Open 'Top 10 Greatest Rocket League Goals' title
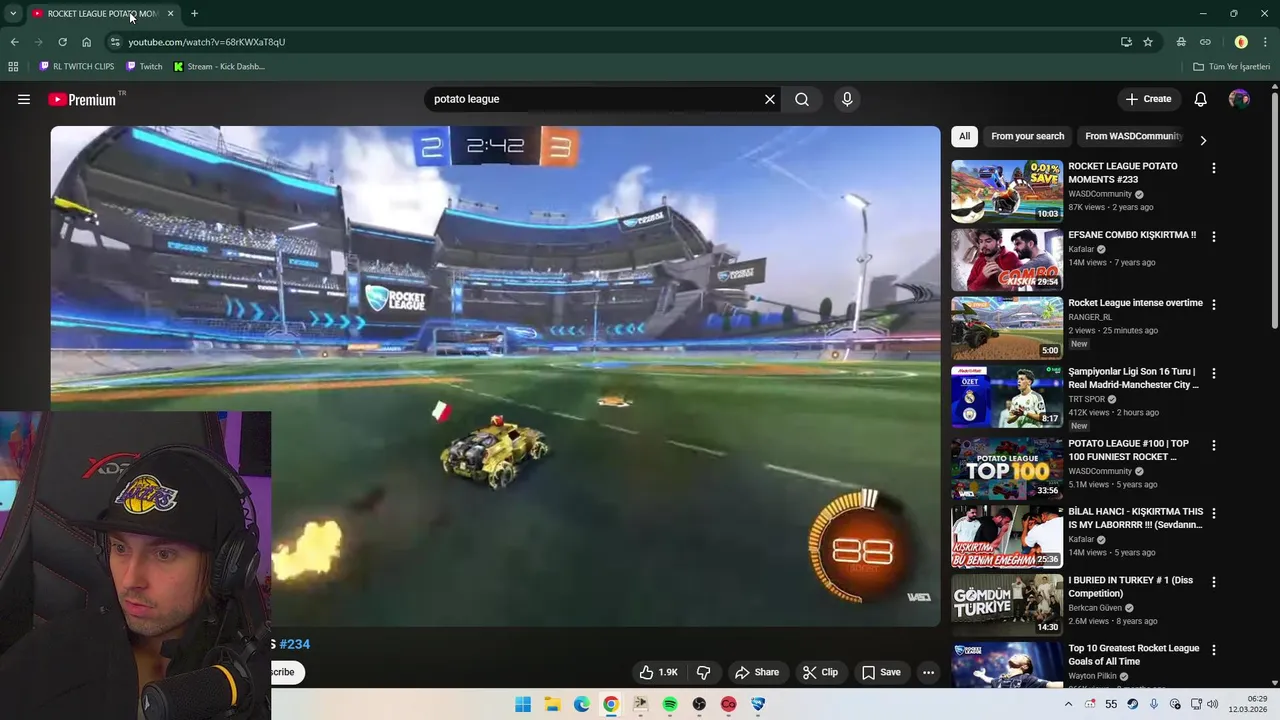The height and width of the screenshot is (720, 1280). [1134, 655]
